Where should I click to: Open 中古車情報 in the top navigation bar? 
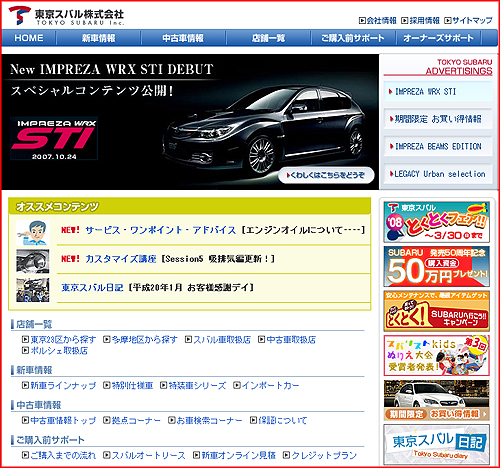(x=183, y=38)
